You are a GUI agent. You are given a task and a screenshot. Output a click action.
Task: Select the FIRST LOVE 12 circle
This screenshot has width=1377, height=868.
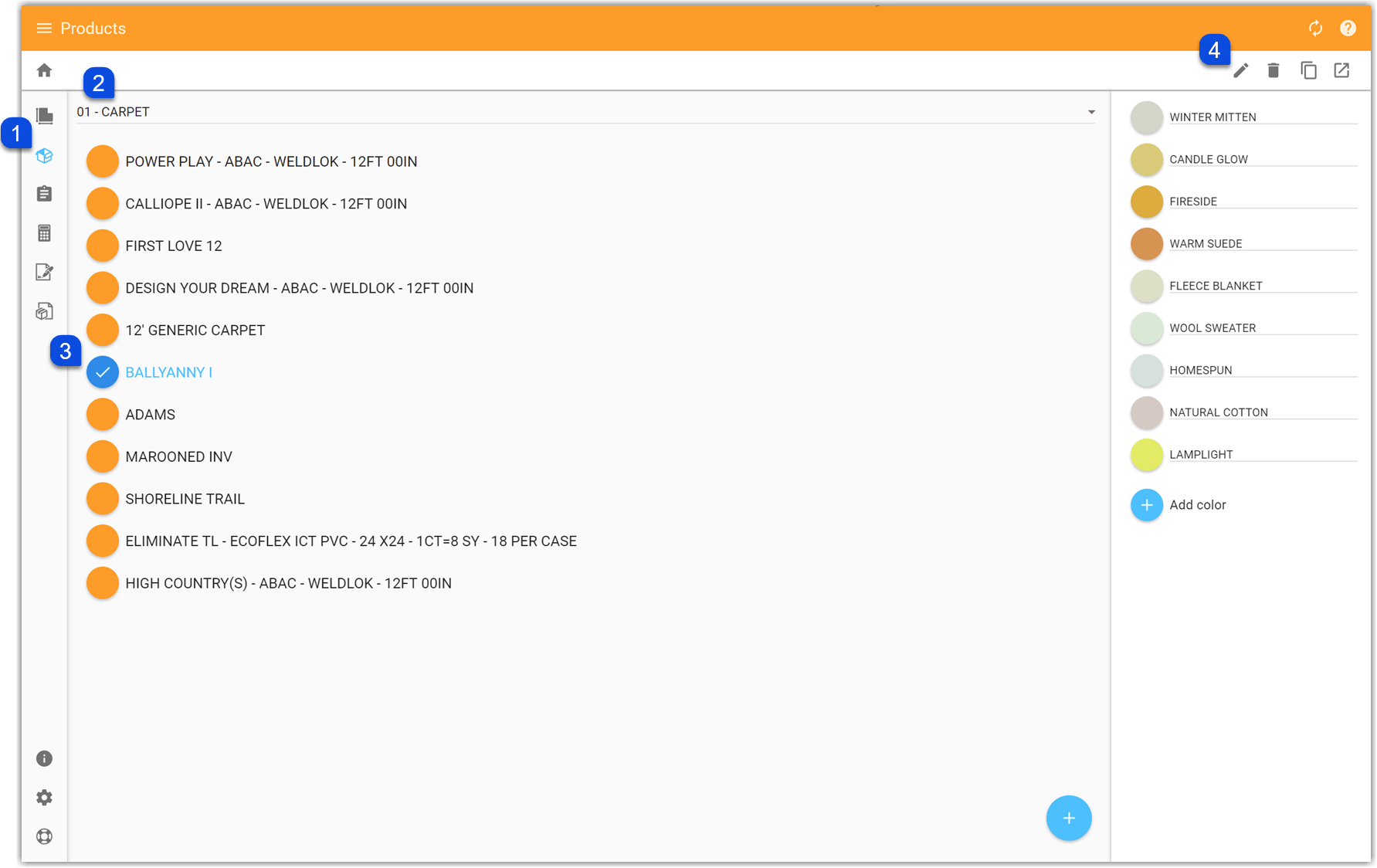(103, 246)
